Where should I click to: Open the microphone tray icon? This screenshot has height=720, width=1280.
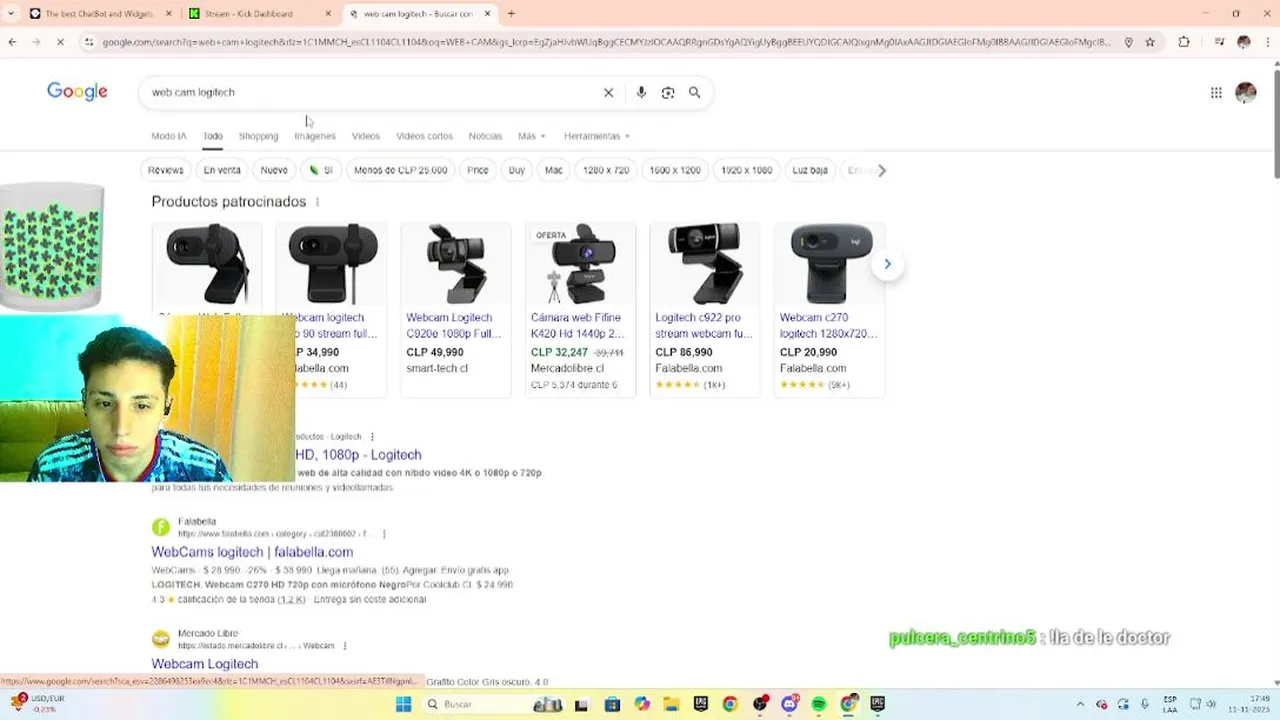[1145, 704]
